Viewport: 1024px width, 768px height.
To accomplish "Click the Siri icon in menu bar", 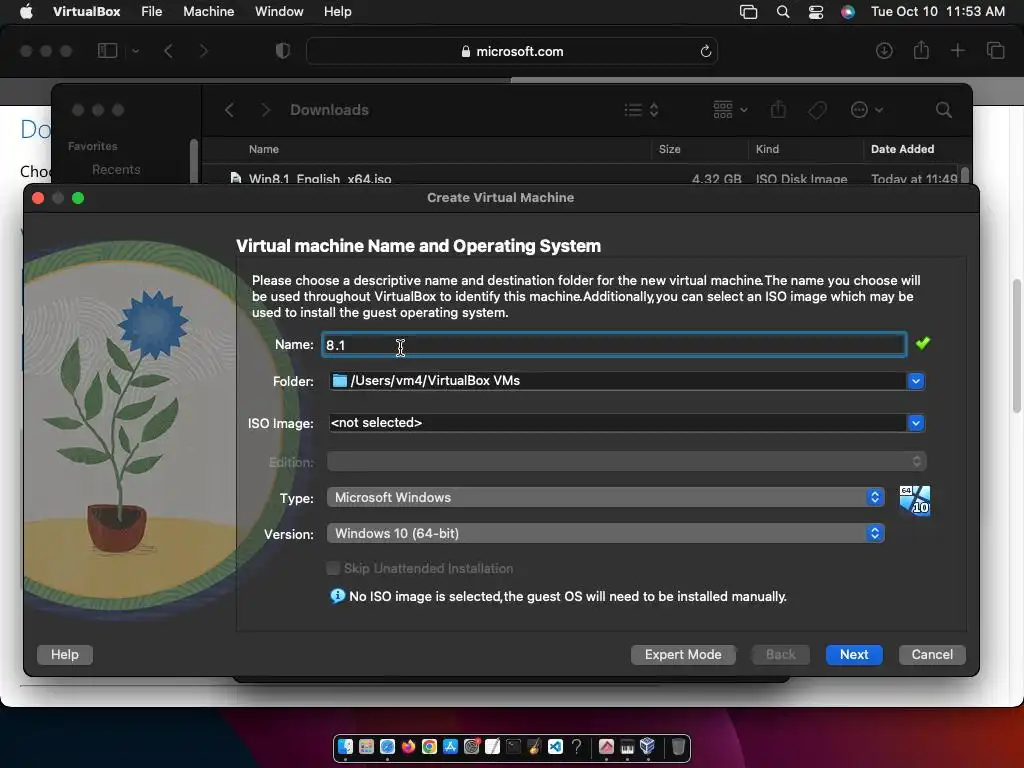I will click(848, 12).
